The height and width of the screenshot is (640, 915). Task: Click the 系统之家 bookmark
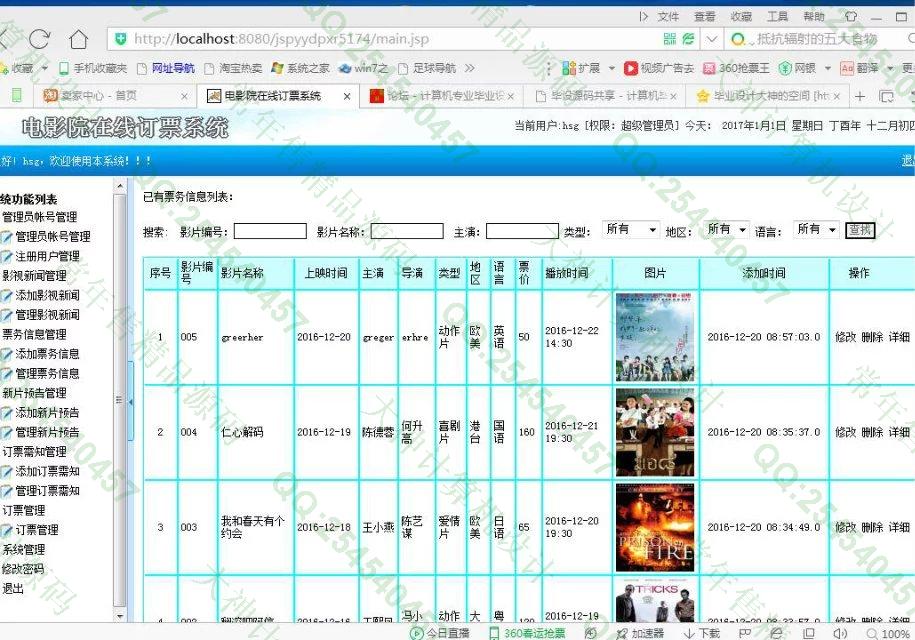point(301,68)
